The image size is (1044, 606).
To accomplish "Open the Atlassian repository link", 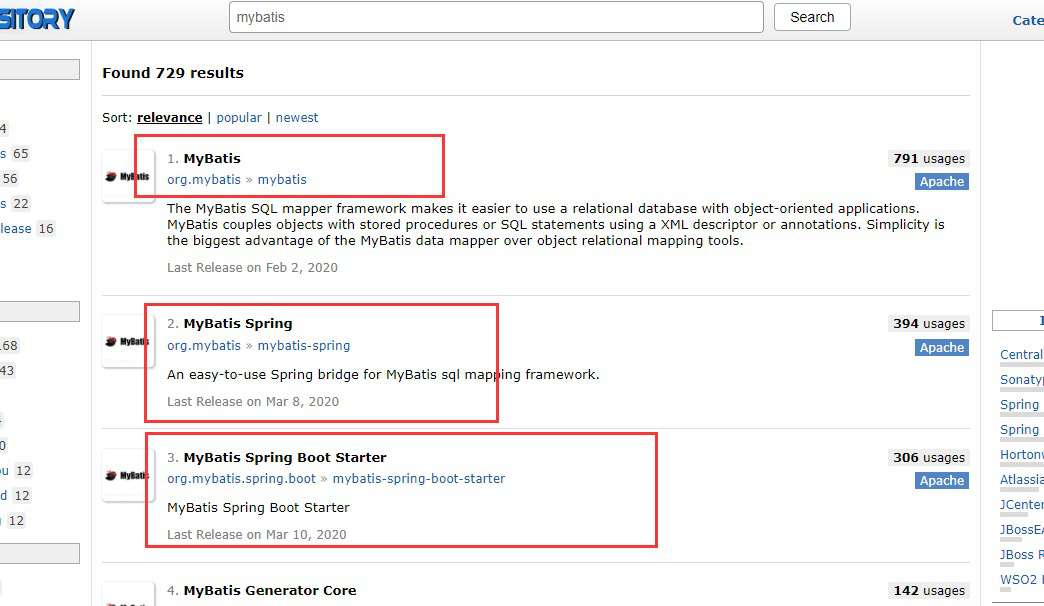I will point(1021,479).
